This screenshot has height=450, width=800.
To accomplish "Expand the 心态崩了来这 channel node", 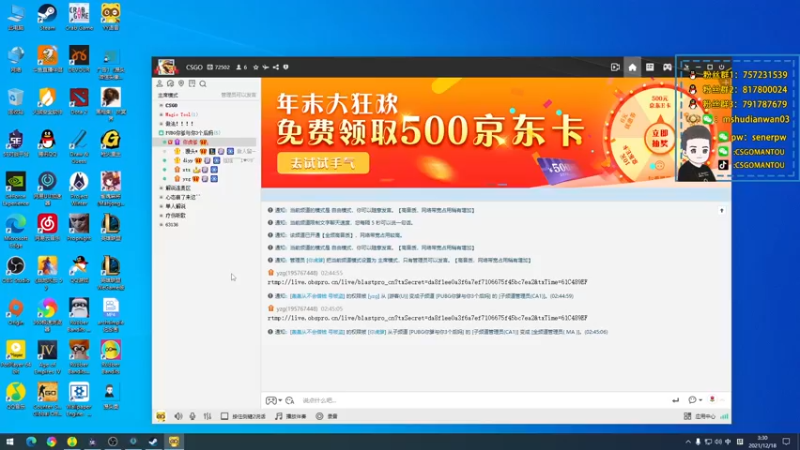I will coord(161,197).
